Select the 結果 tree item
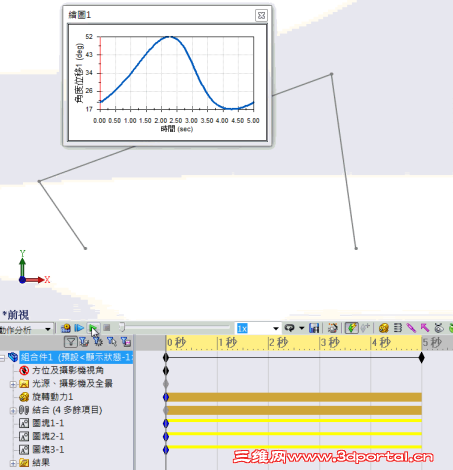The image size is (453, 470). click(x=41, y=463)
